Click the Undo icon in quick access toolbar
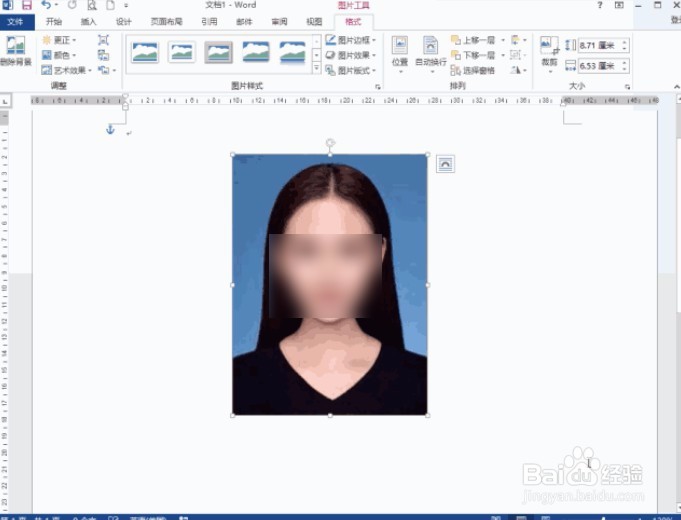This screenshot has width=681, height=520. tap(46, 5)
